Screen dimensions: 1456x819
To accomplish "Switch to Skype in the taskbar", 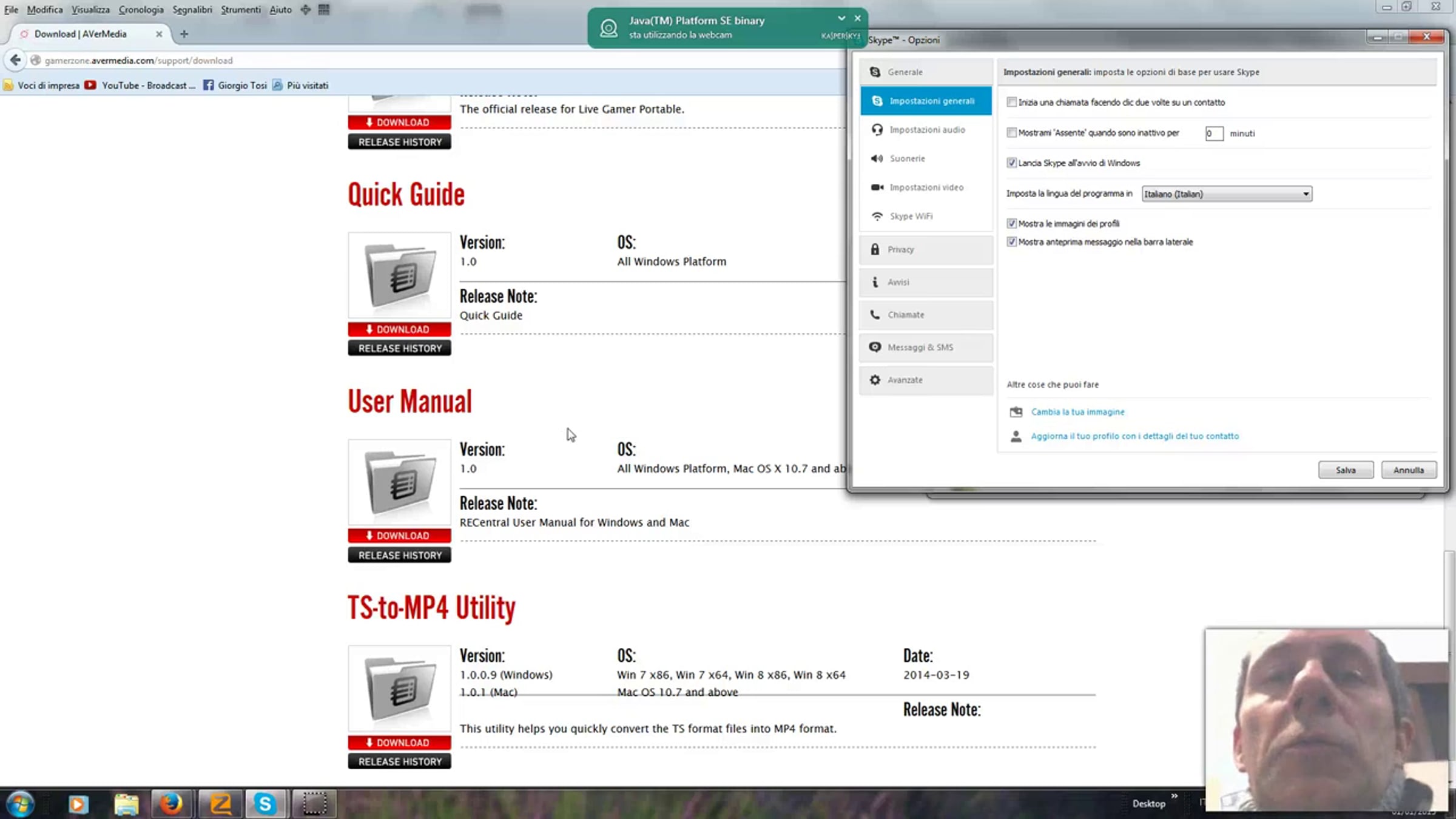I will tap(265, 804).
